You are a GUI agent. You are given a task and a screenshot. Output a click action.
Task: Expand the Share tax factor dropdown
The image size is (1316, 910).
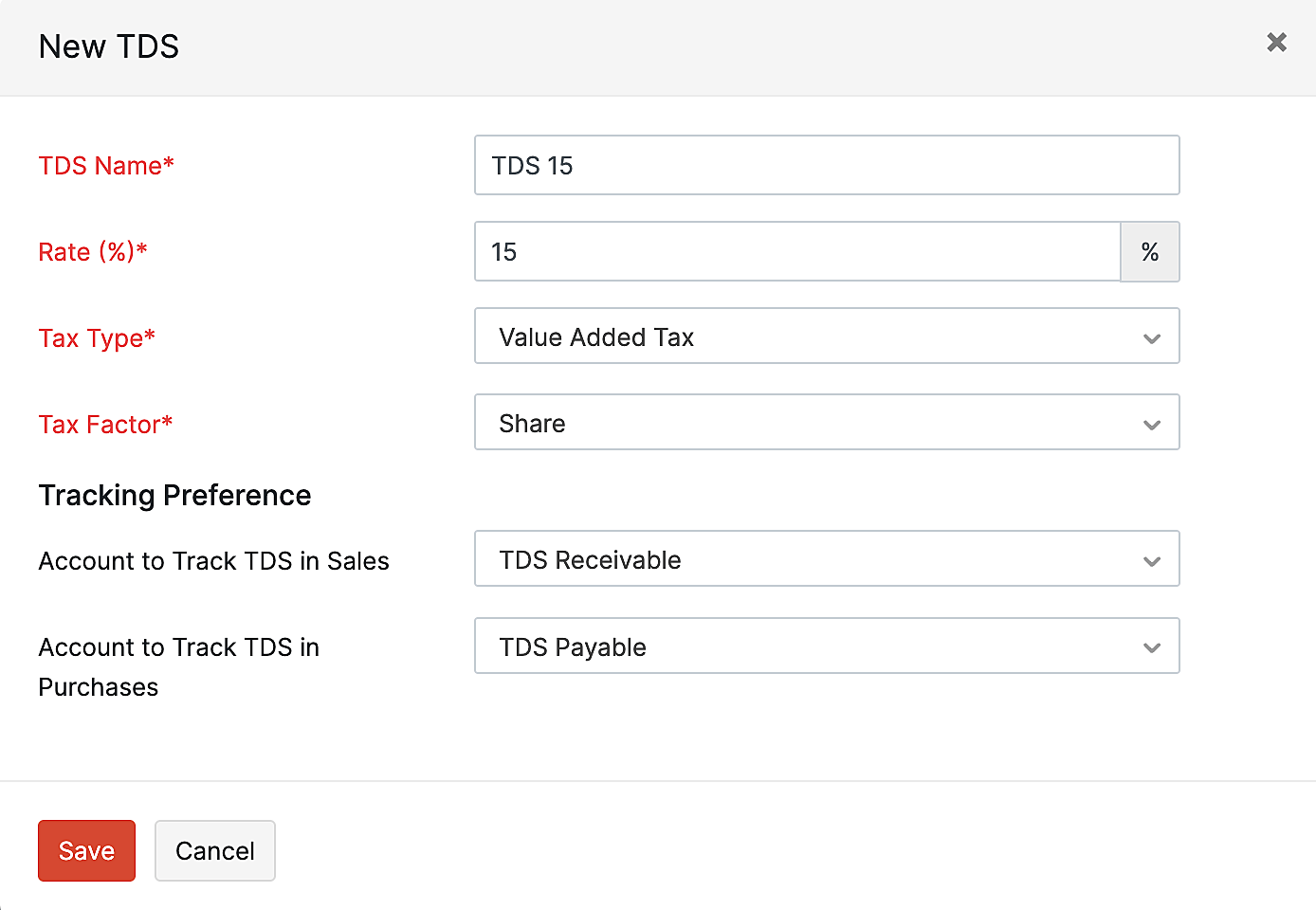pyautogui.click(x=815, y=423)
